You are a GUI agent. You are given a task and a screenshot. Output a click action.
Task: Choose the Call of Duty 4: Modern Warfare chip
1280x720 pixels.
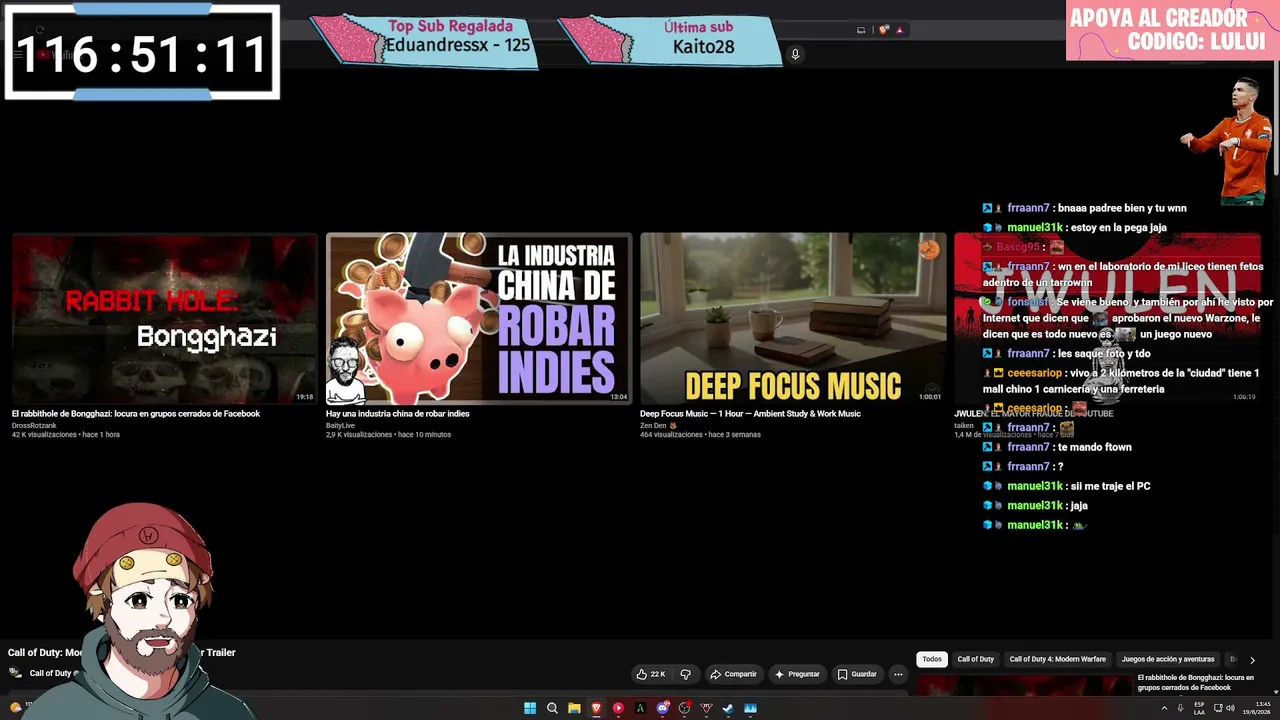click(x=1057, y=659)
